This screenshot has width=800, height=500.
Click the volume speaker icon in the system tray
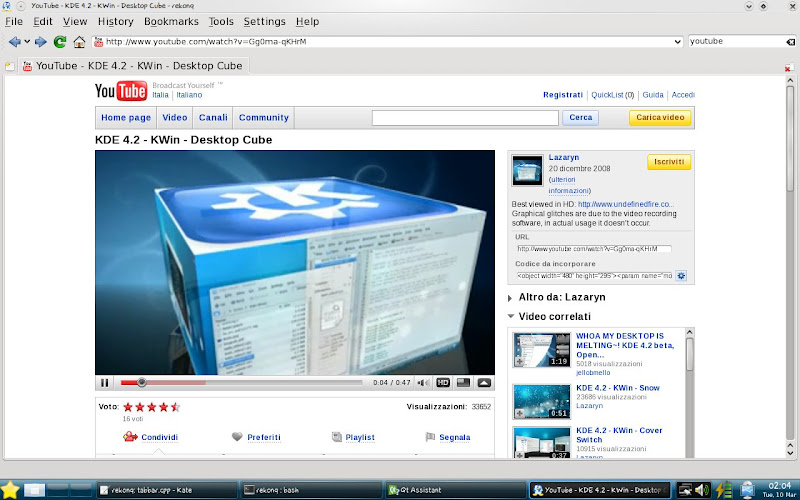click(x=703, y=490)
